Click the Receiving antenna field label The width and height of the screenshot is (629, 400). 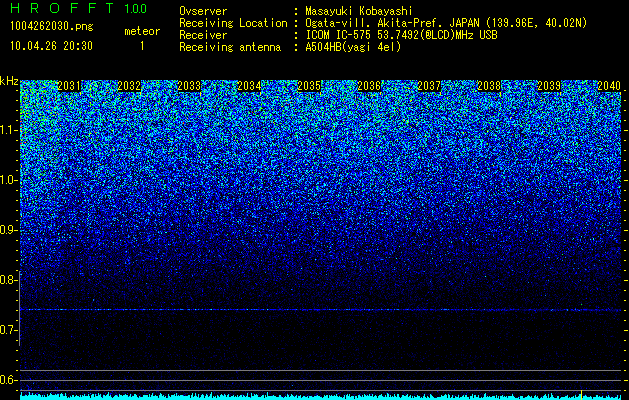[x=230, y=47]
